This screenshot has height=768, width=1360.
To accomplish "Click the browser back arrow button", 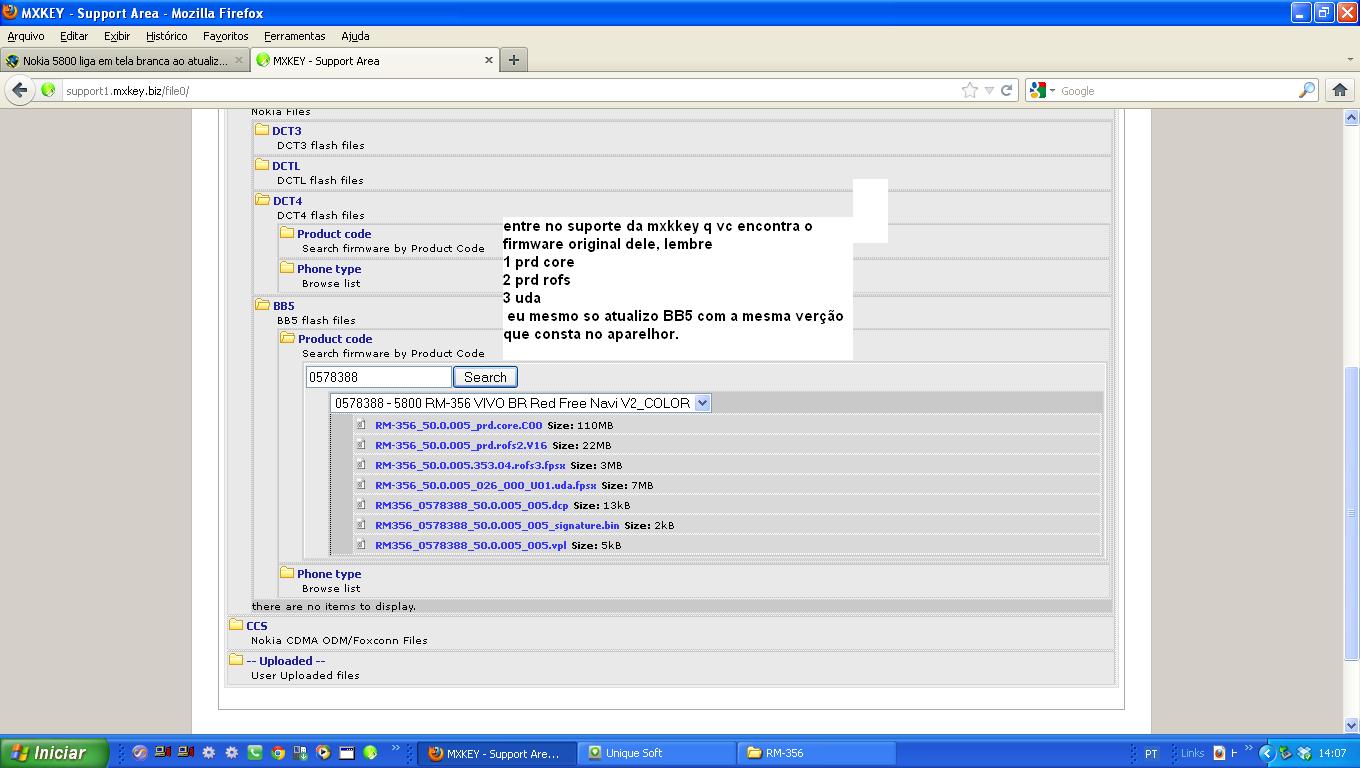I will (x=20, y=90).
